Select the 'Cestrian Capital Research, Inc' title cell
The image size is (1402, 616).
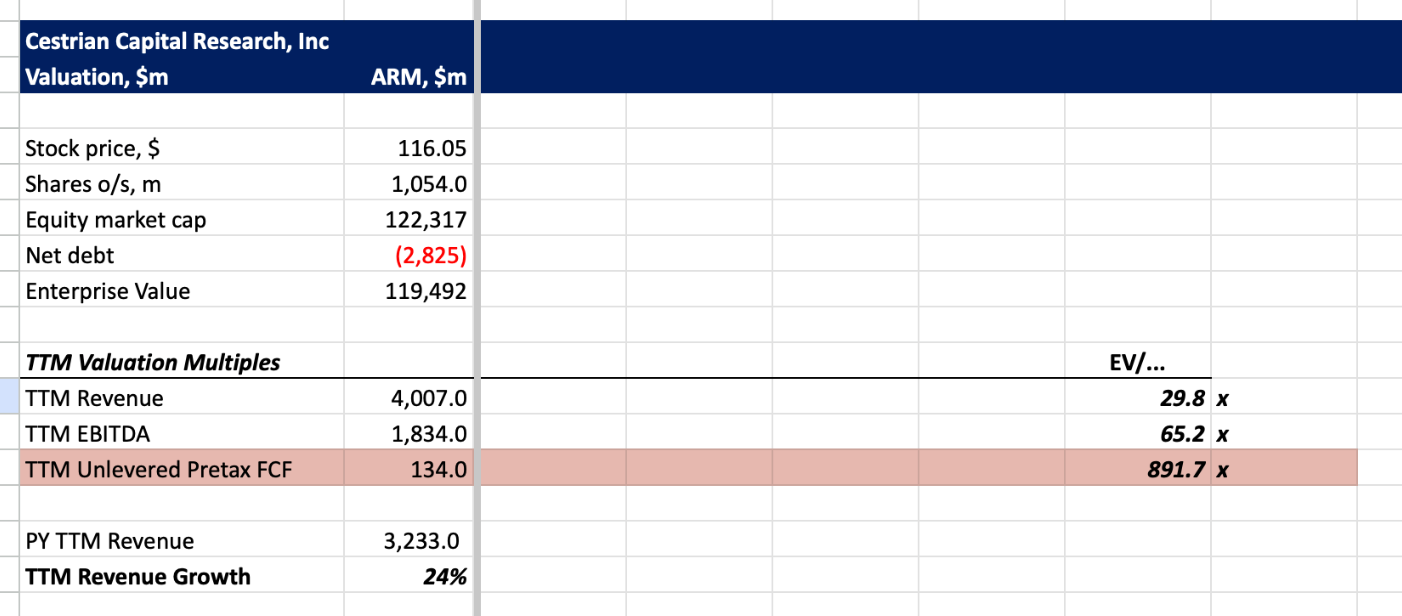181,41
